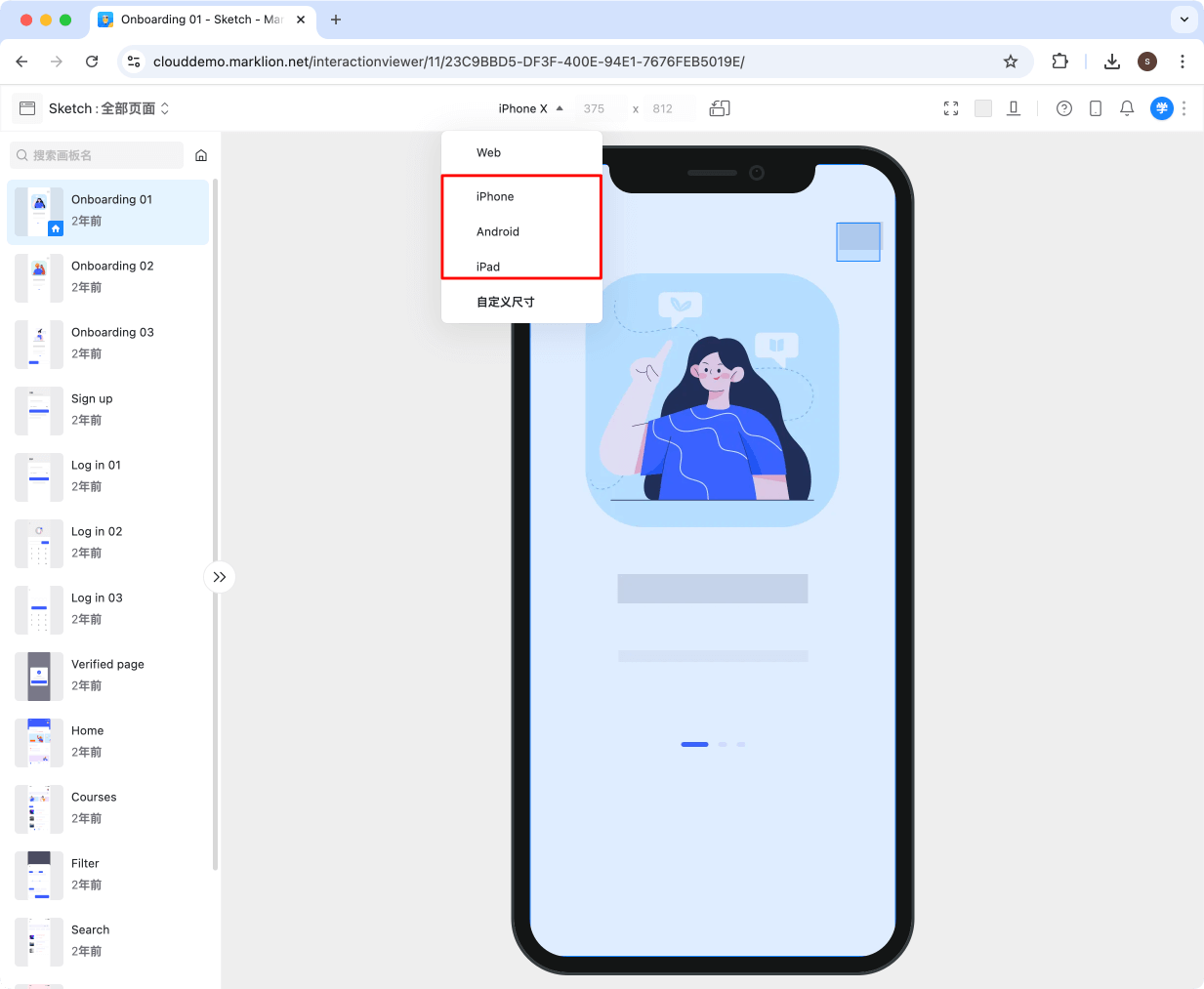Click the device preview icon near the bell

(1095, 108)
